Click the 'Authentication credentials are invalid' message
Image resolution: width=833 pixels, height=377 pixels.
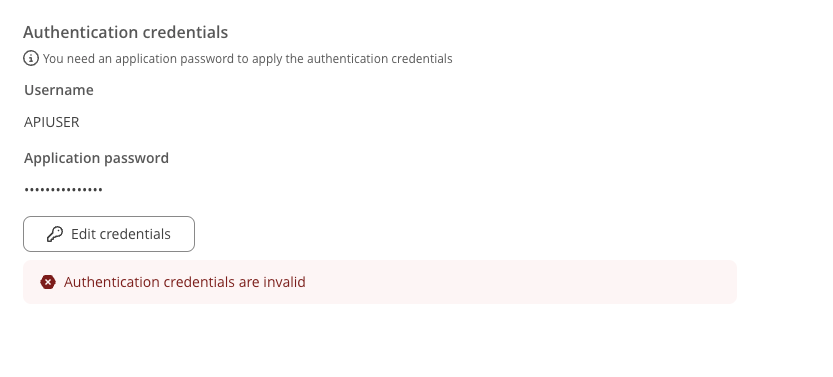[x=184, y=282]
